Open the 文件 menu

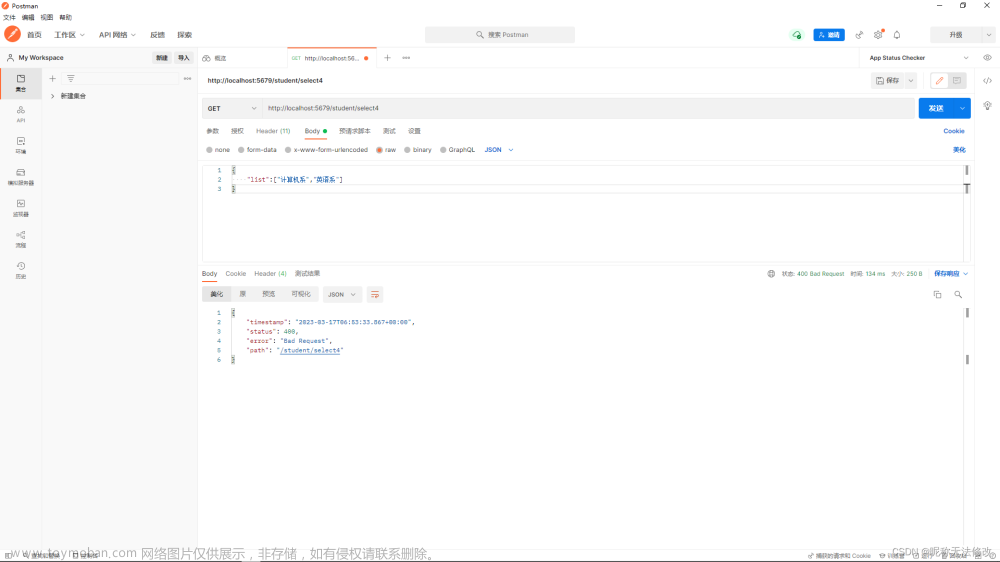tap(10, 17)
